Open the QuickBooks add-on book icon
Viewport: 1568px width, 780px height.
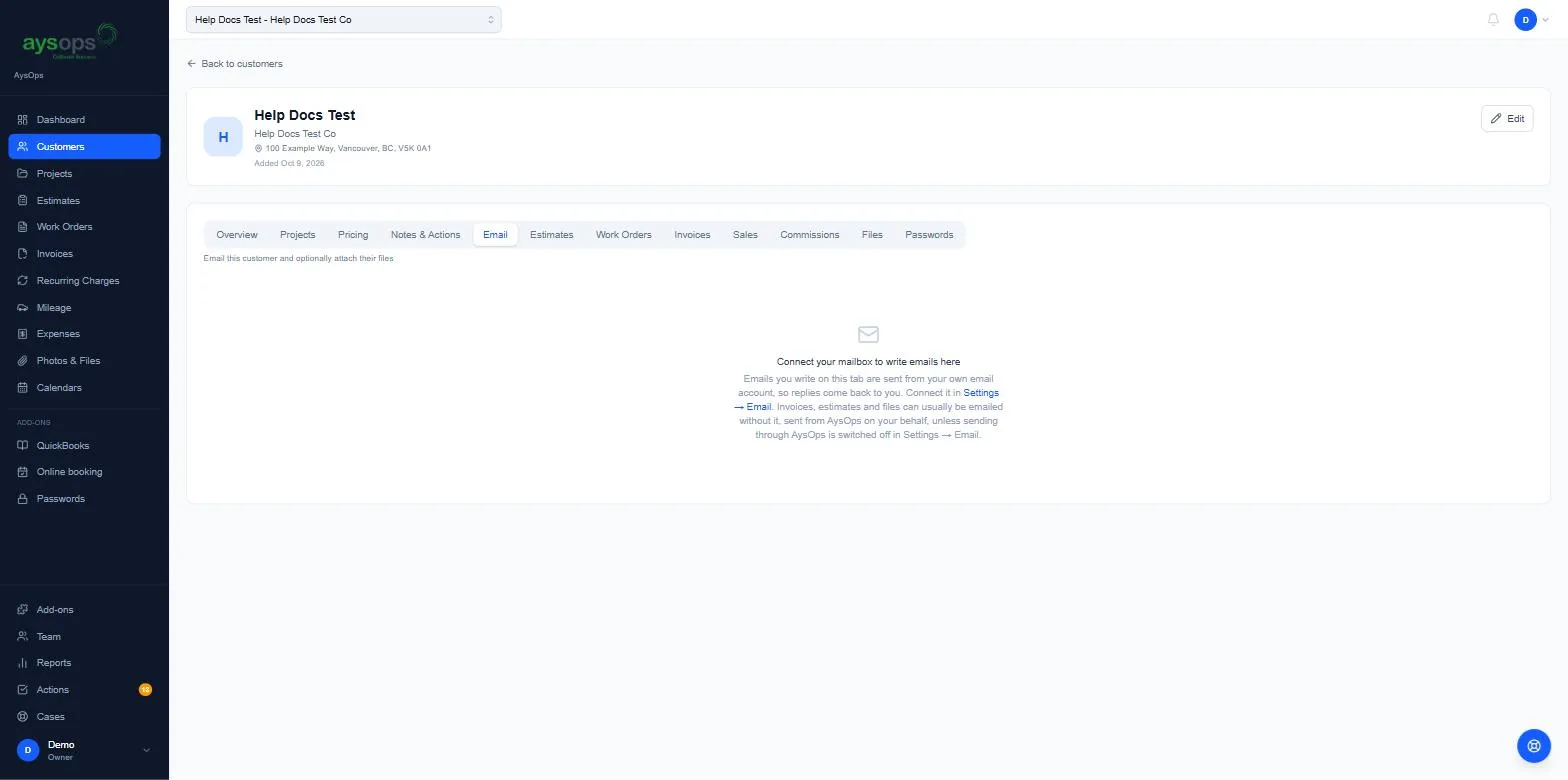(23, 446)
